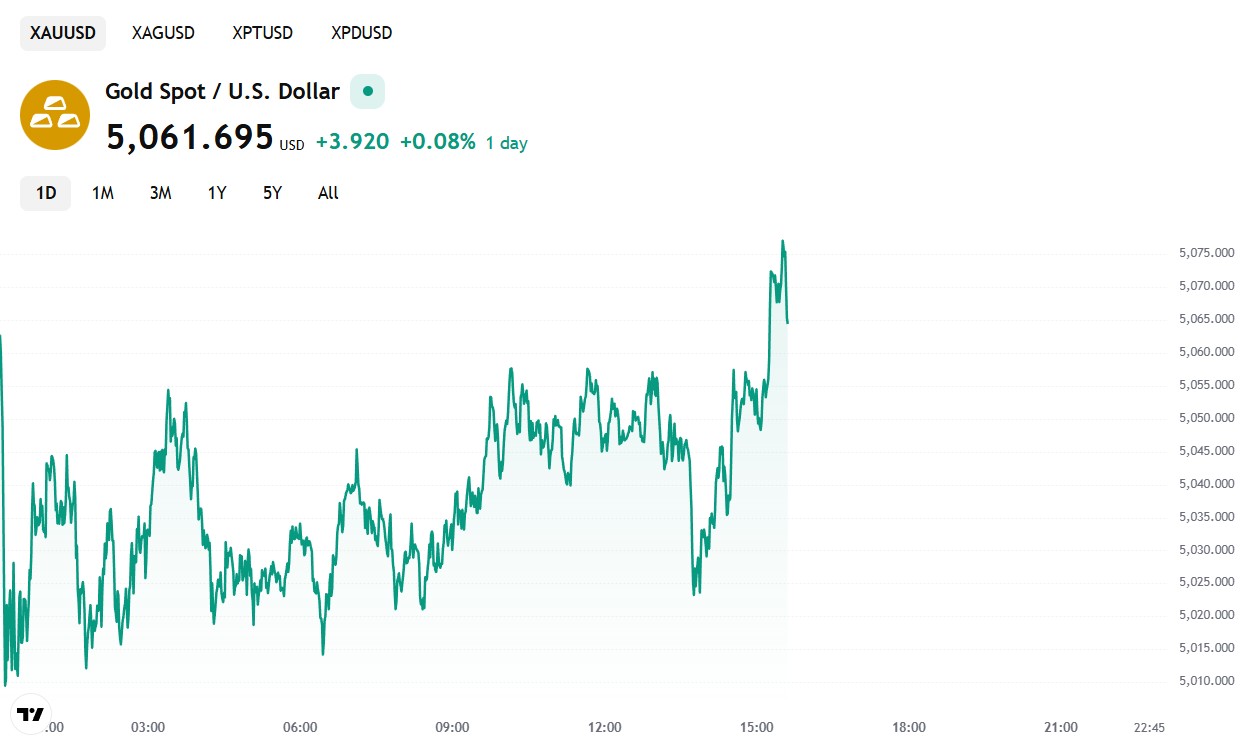Select the All timeframe
The image size is (1240, 740).
[327, 193]
